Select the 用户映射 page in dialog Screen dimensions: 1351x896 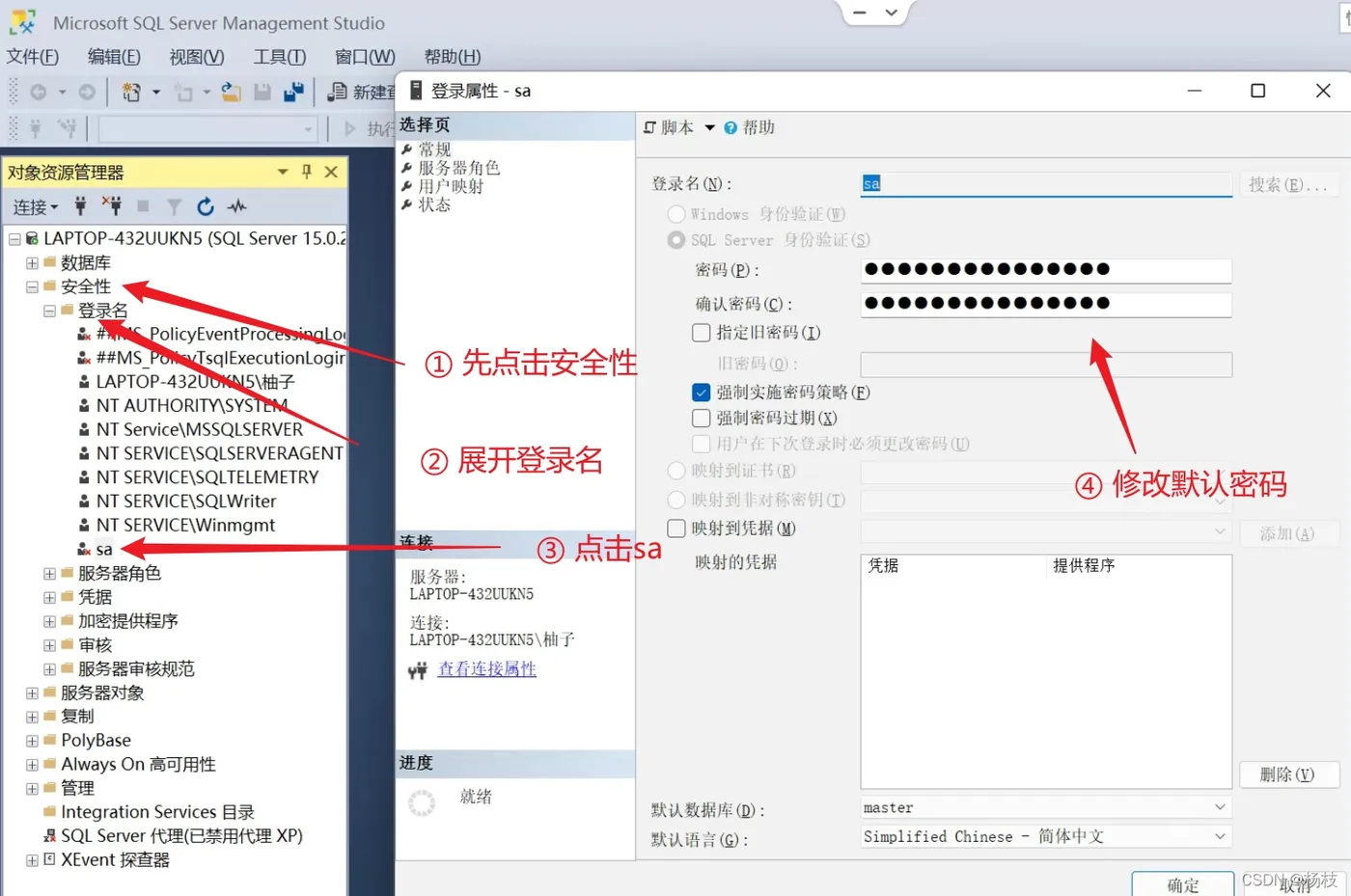pyautogui.click(x=451, y=186)
